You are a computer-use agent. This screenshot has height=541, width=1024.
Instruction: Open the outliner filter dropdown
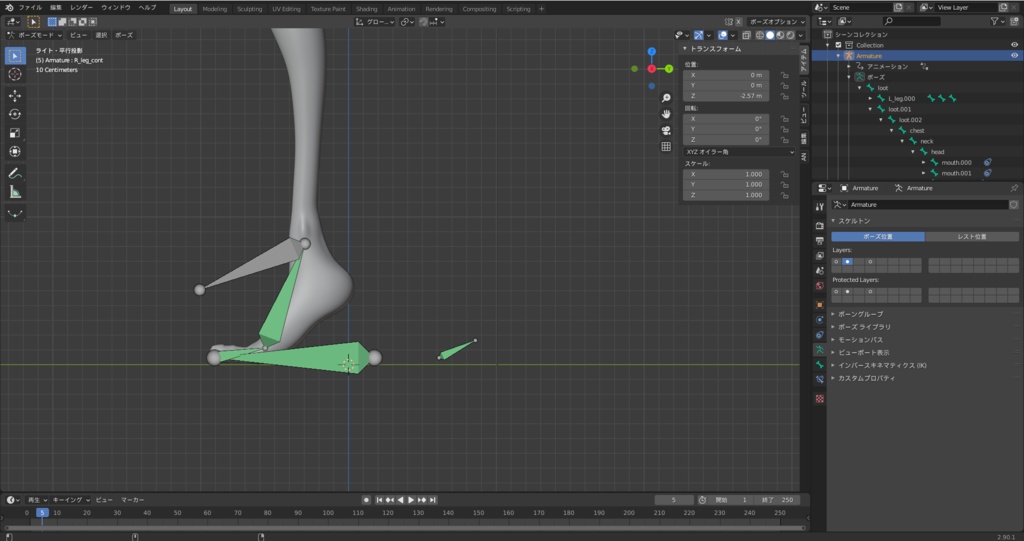[998, 22]
